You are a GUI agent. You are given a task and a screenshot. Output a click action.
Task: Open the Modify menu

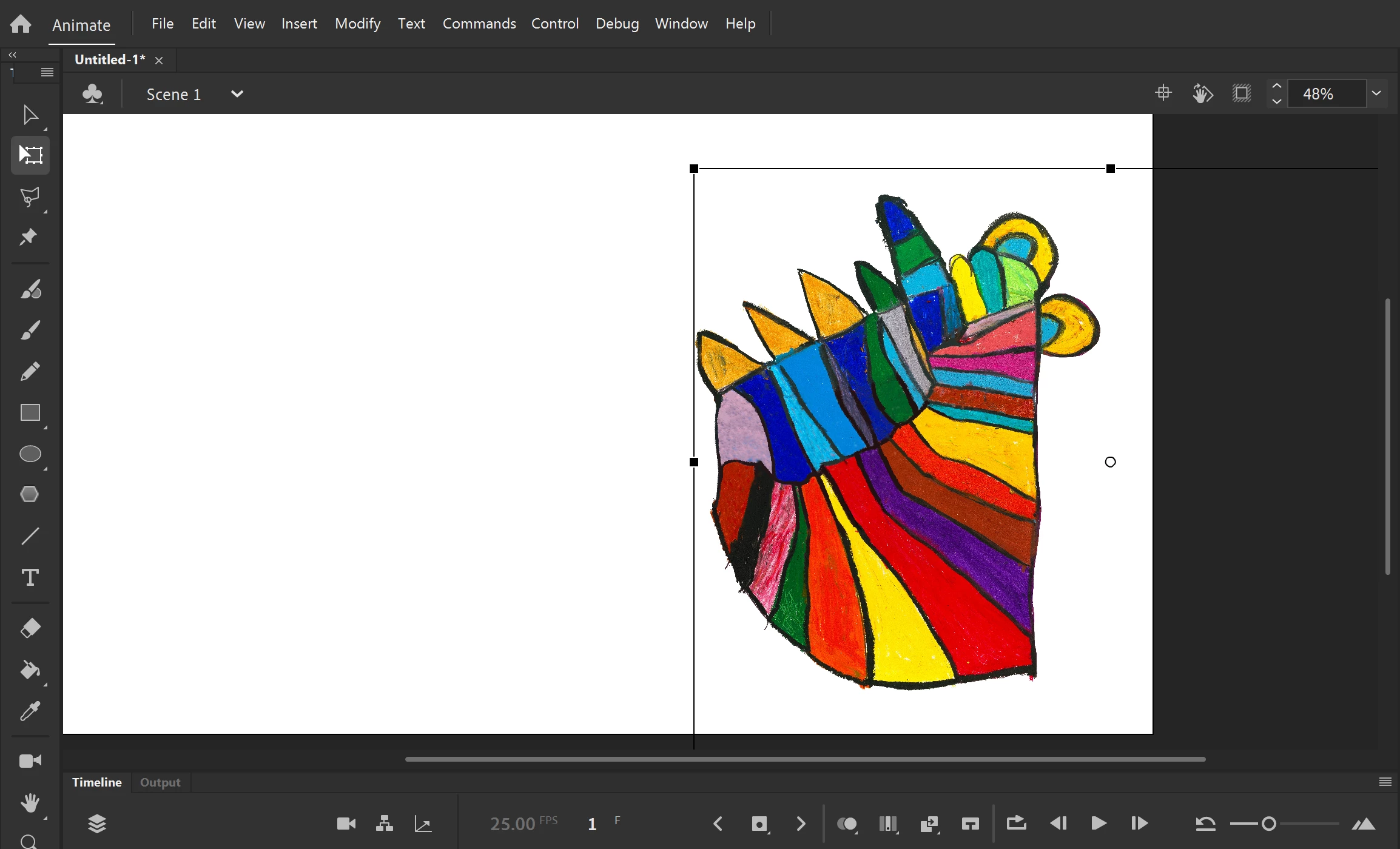point(357,24)
